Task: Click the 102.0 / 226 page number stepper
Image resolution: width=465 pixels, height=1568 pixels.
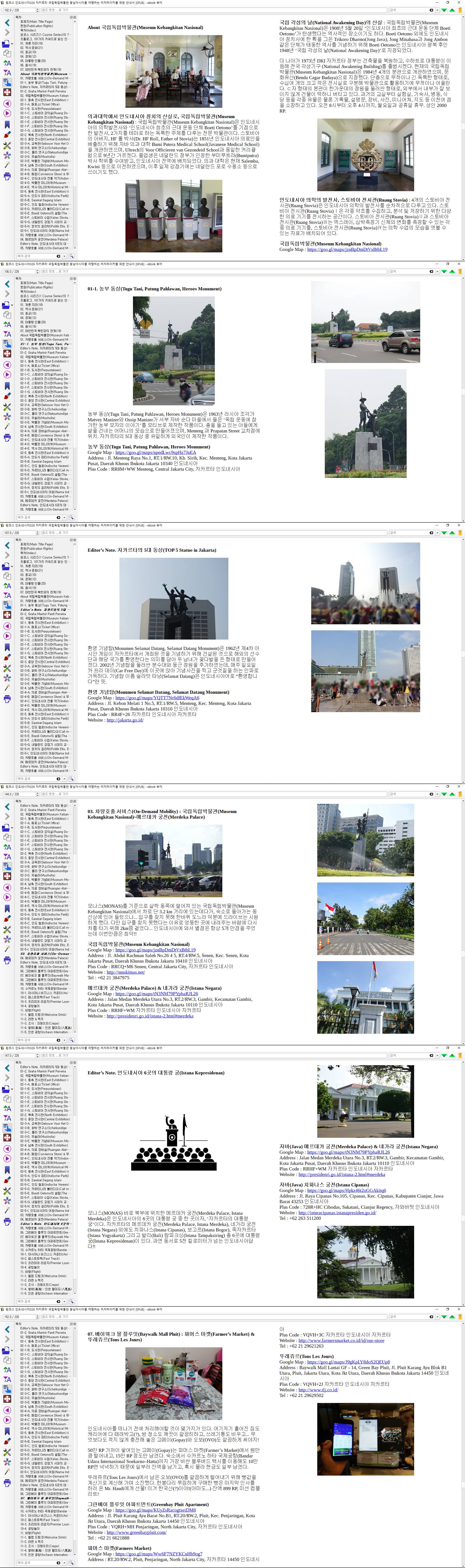Action: [37, 10]
